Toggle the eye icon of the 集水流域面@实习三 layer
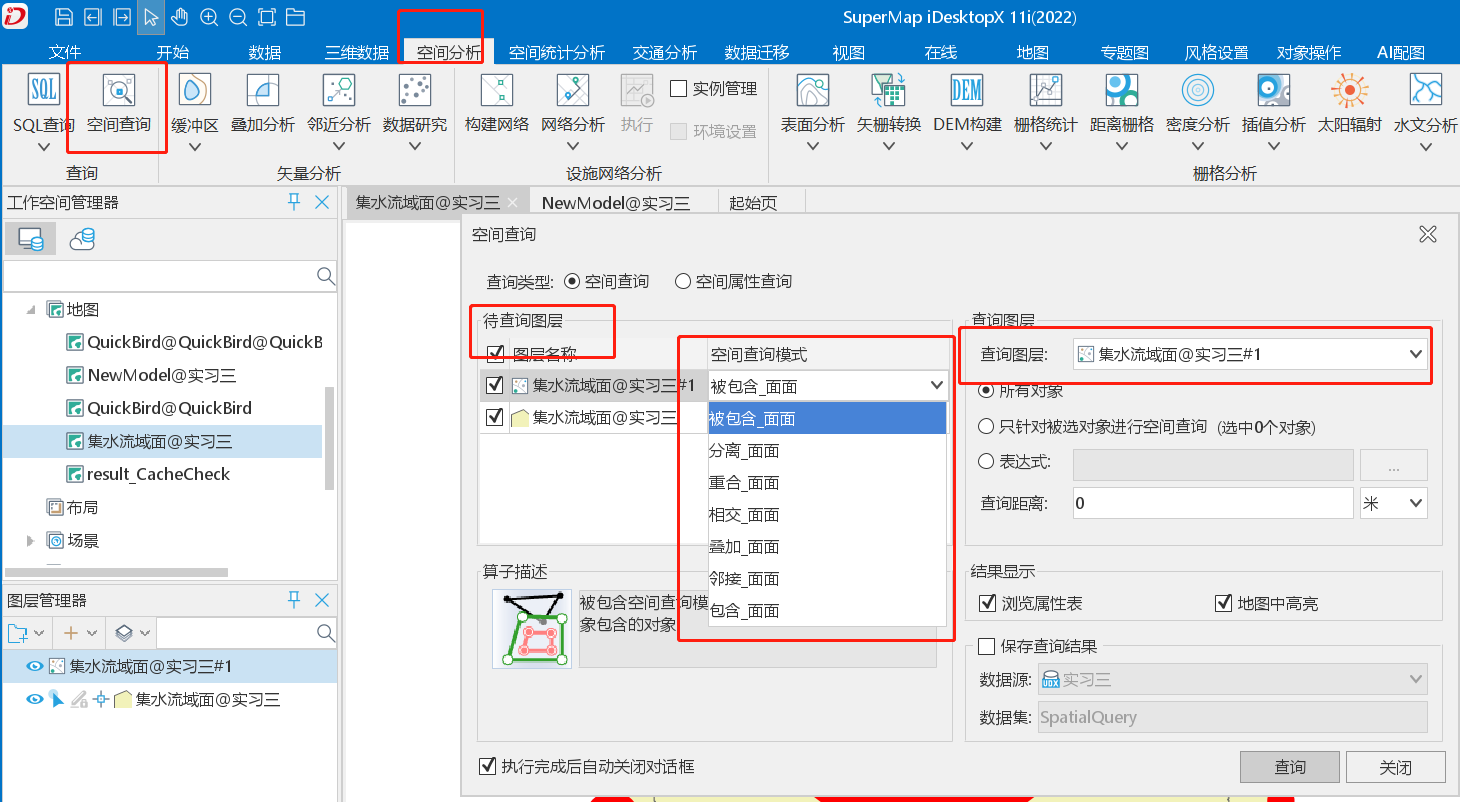Viewport: 1460px width, 802px height. click(34, 699)
